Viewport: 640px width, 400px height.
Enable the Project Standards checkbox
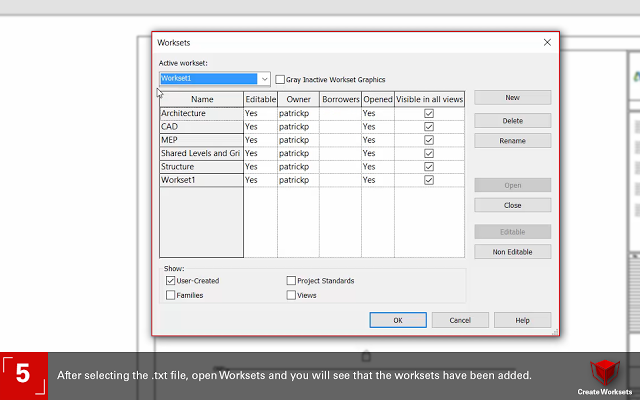(291, 281)
